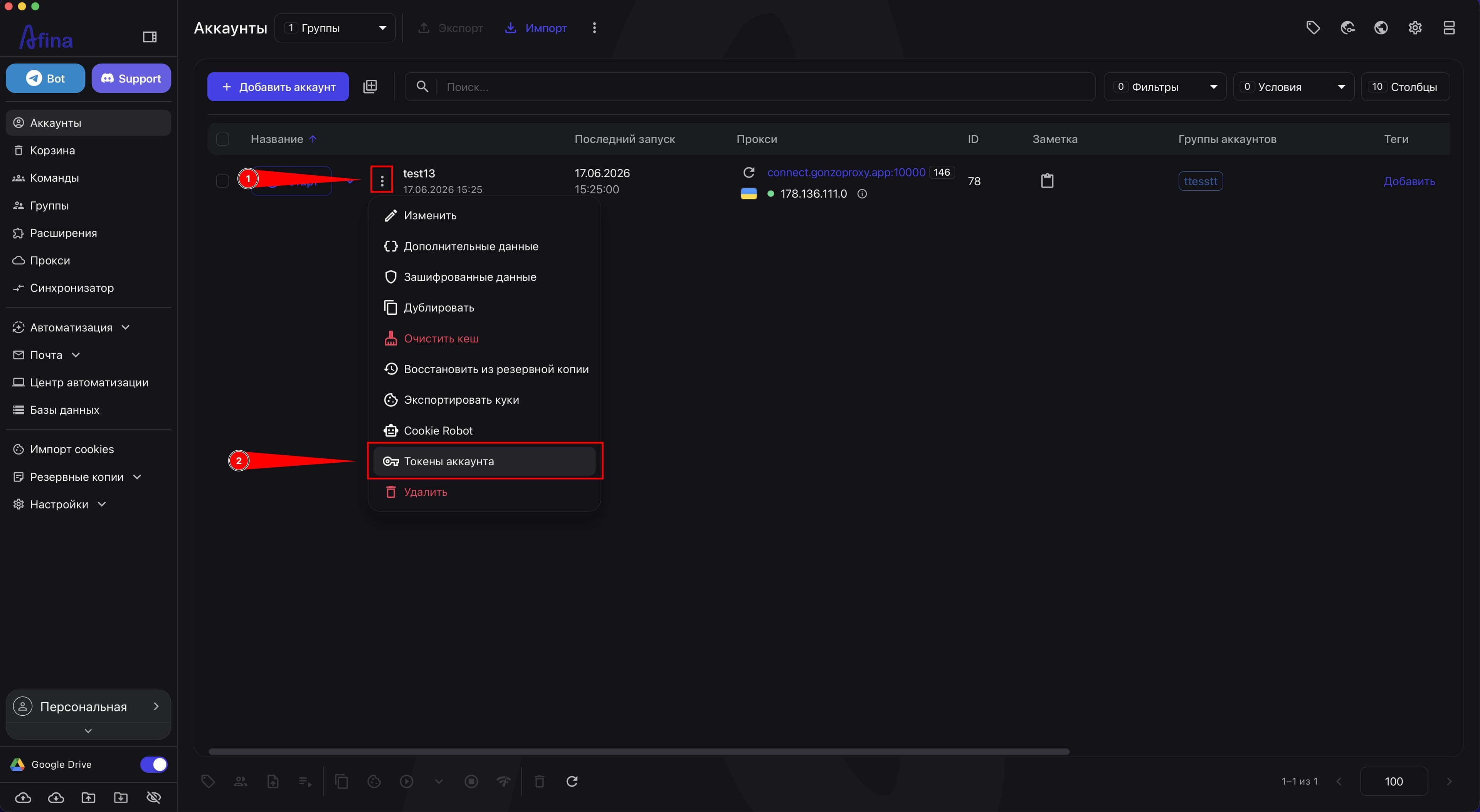Open Синхронизатор in sidebar

(x=89, y=288)
